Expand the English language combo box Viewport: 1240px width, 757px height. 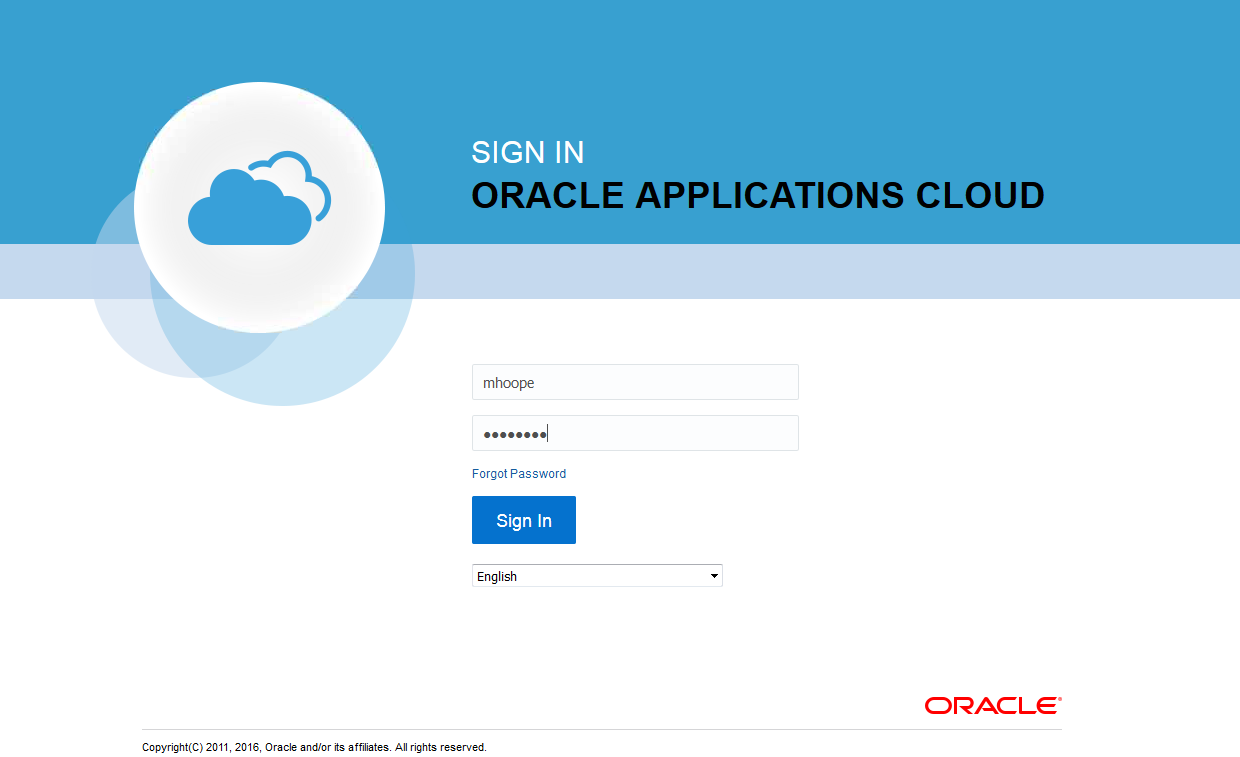[x=597, y=575]
